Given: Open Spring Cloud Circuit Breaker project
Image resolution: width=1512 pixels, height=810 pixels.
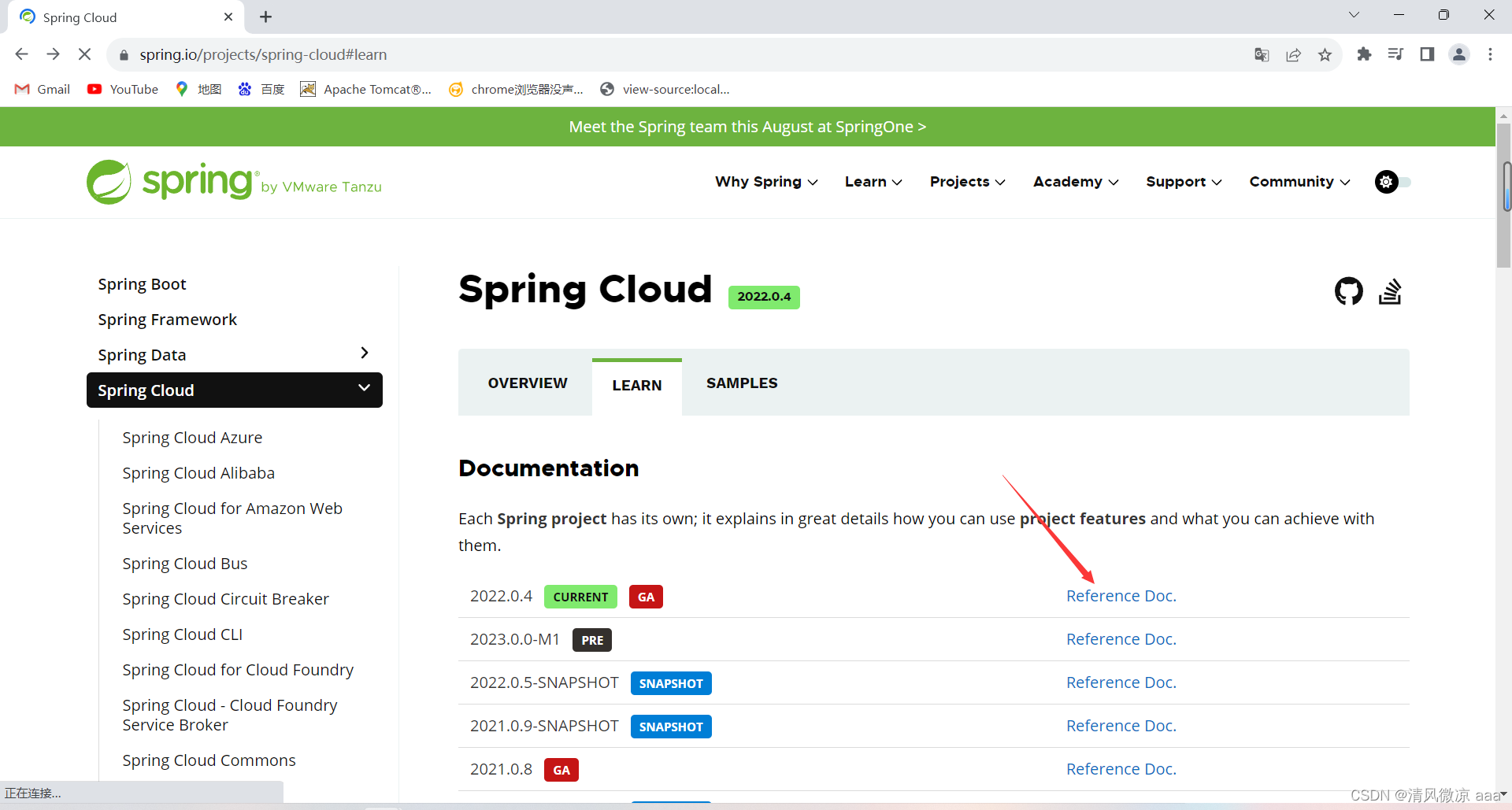Looking at the screenshot, I should coord(225,599).
